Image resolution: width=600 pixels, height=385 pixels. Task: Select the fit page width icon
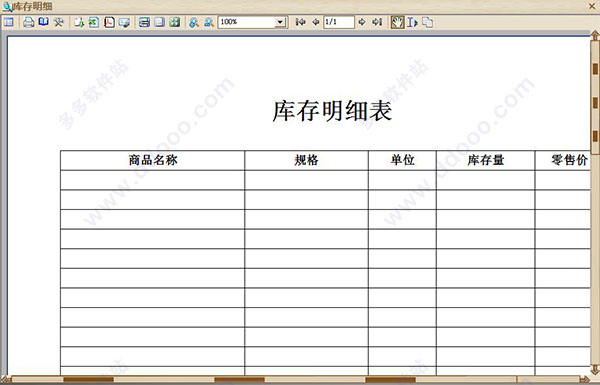click(144, 22)
